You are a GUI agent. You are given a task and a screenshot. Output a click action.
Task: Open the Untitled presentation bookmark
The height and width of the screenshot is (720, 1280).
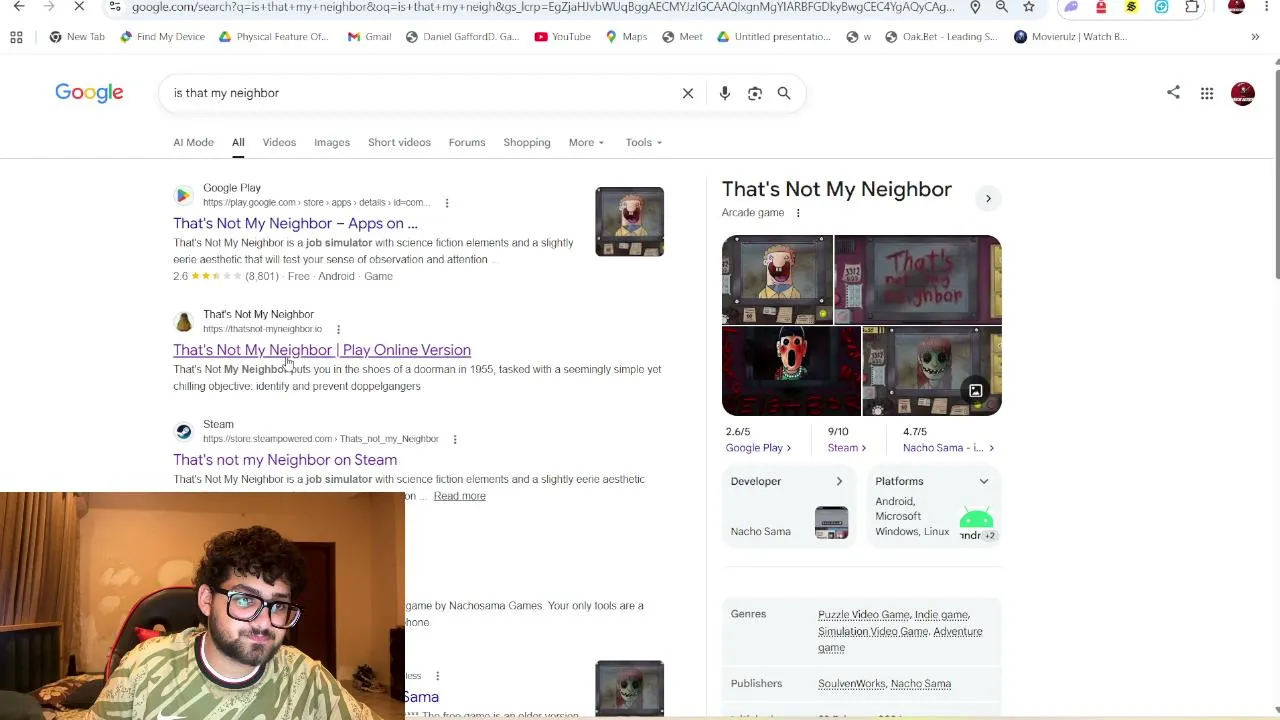coord(773,37)
